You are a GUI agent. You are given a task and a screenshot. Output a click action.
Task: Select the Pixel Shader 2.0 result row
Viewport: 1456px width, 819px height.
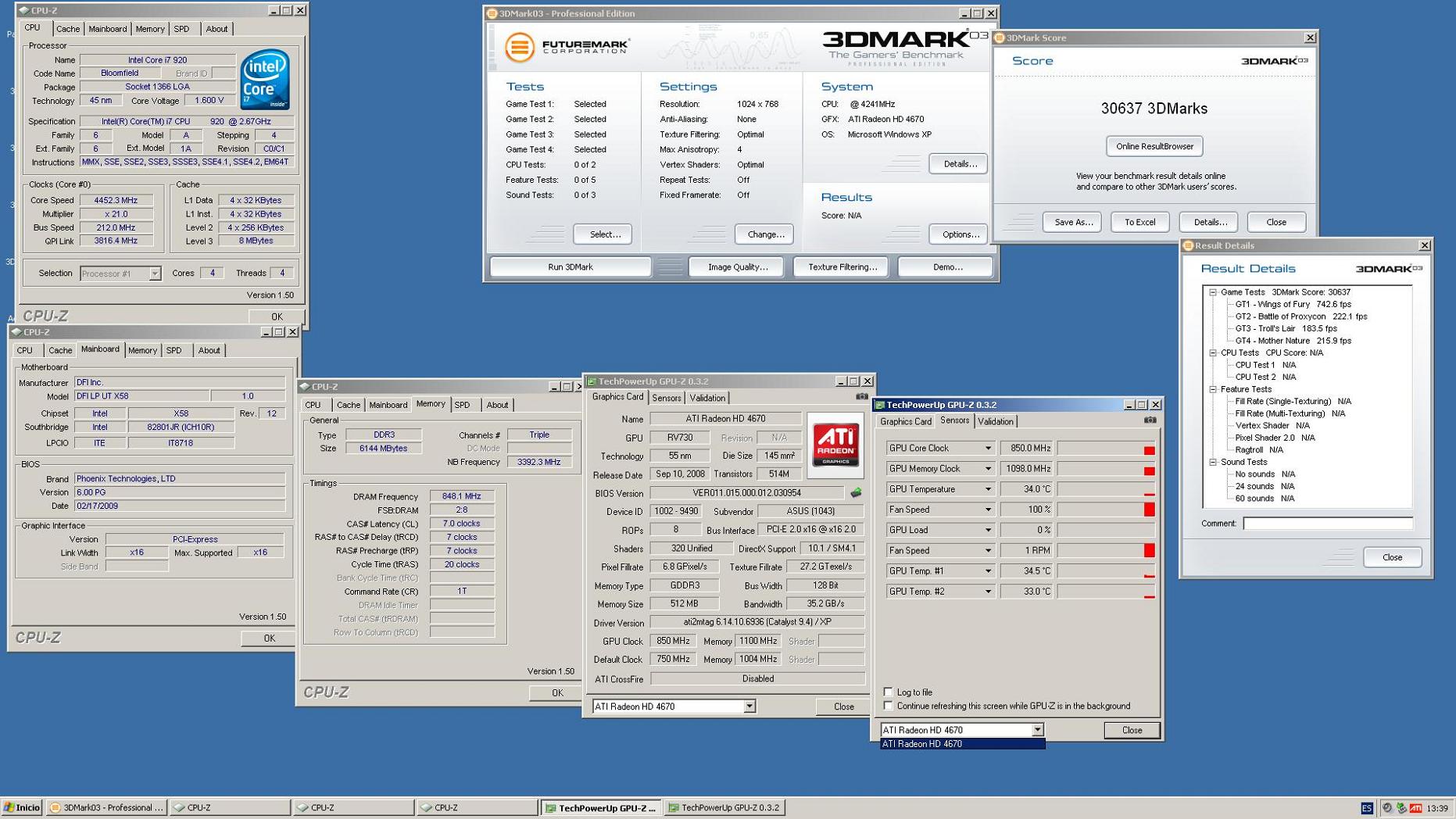pos(1275,438)
